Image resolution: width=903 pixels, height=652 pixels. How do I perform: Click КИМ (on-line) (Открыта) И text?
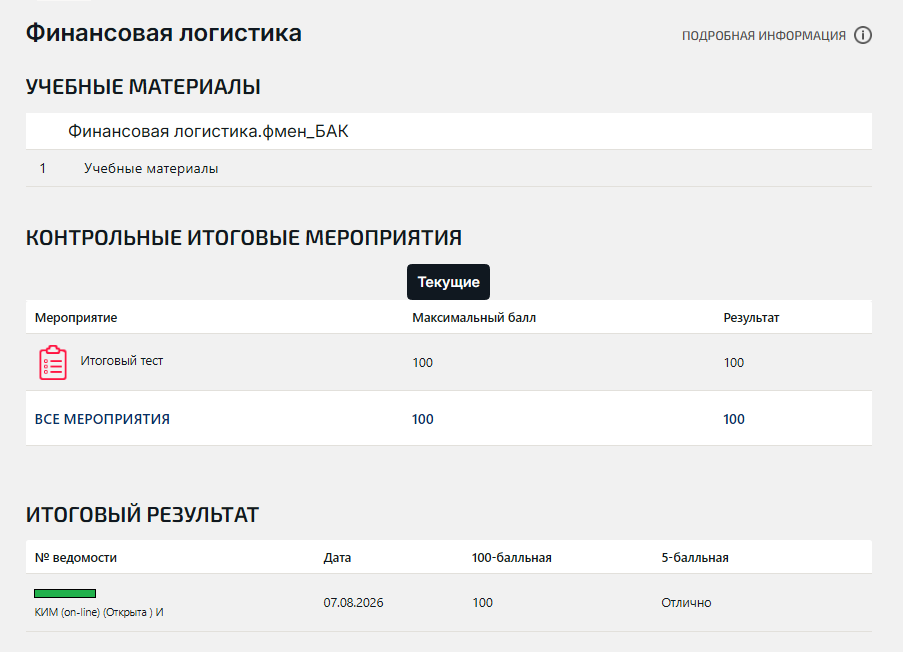pyautogui.click(x=99, y=612)
